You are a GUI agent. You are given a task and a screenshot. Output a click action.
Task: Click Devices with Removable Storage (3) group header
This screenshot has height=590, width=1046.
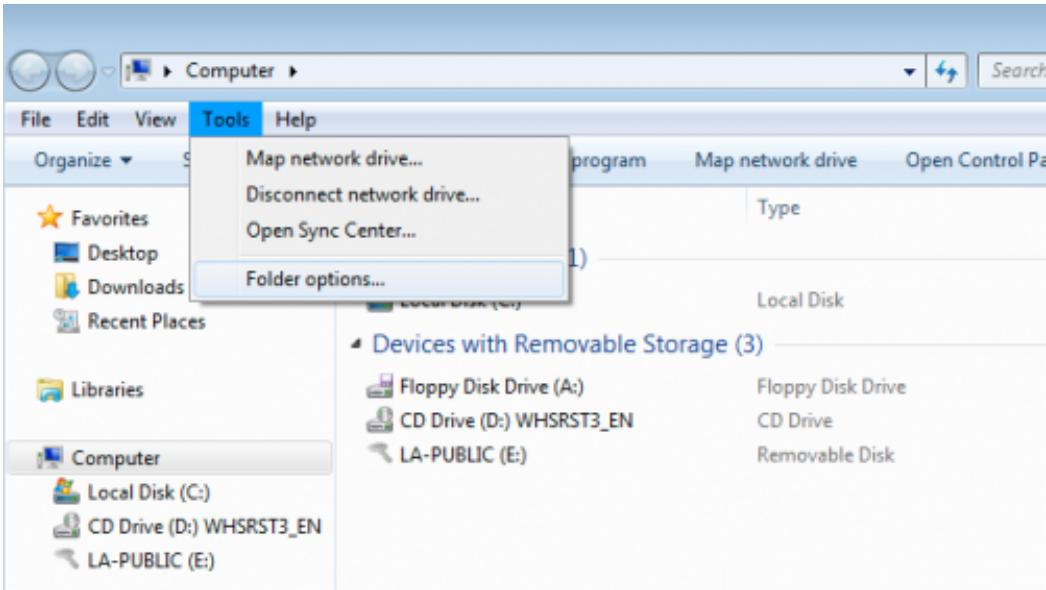pyautogui.click(x=567, y=344)
